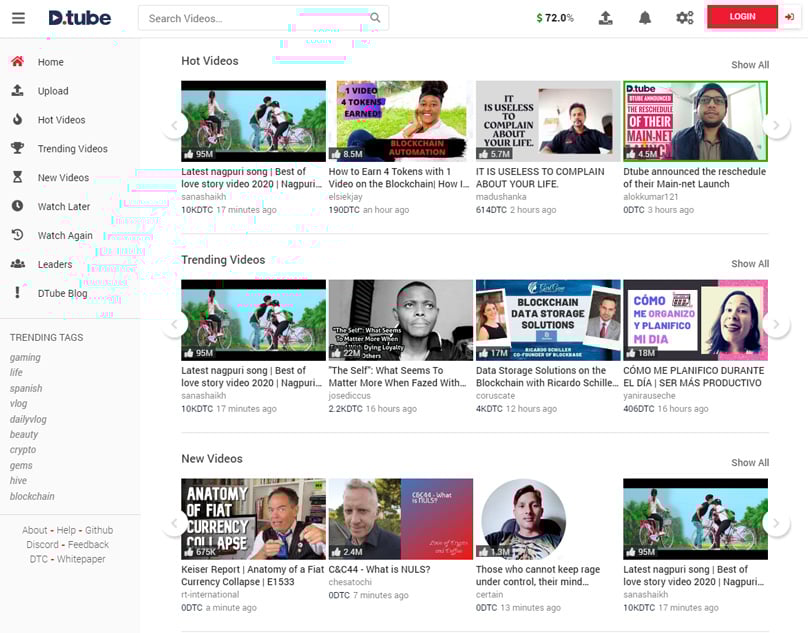Click the sidebar Upload tray icon

pyautogui.click(x=18, y=91)
